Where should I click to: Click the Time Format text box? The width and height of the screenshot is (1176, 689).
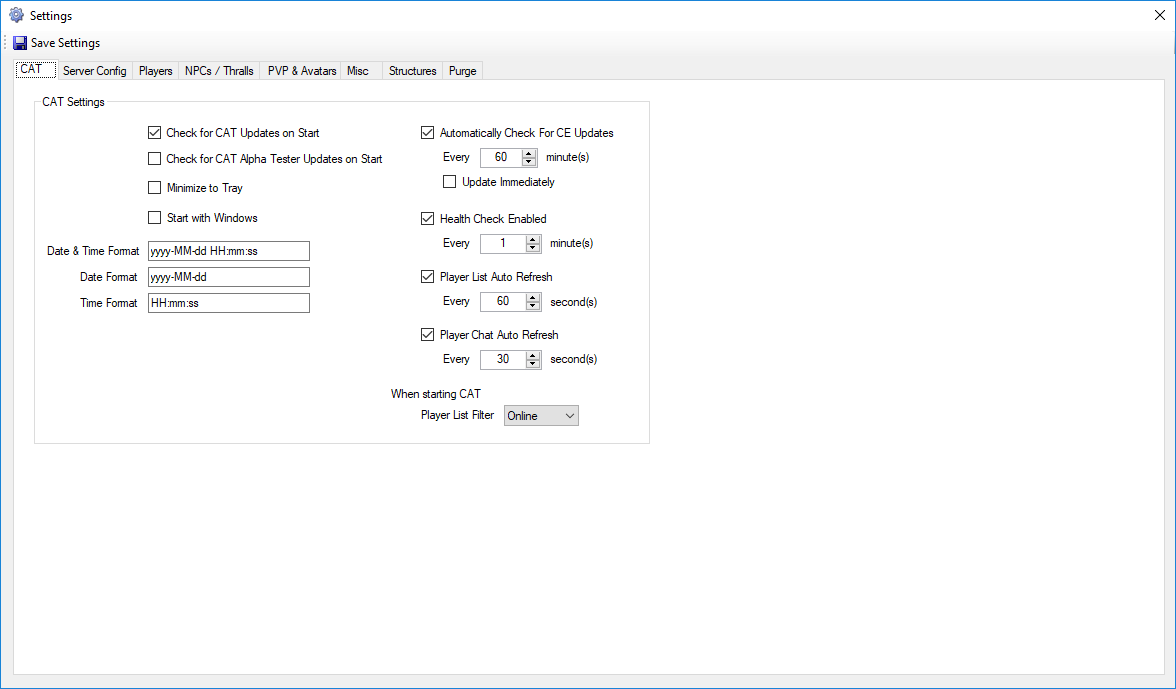228,303
